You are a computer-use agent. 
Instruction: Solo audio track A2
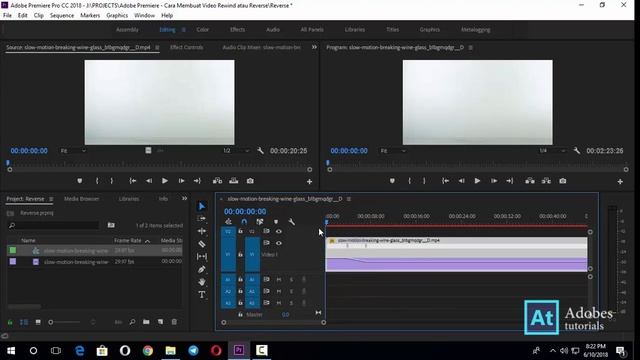[x=291, y=291]
